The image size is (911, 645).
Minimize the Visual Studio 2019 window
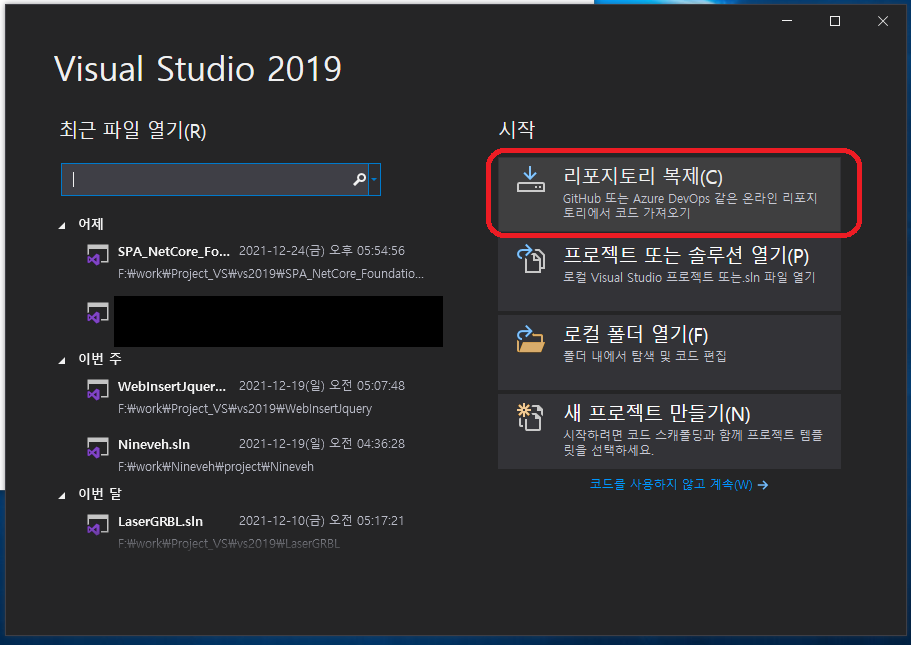[x=787, y=21]
